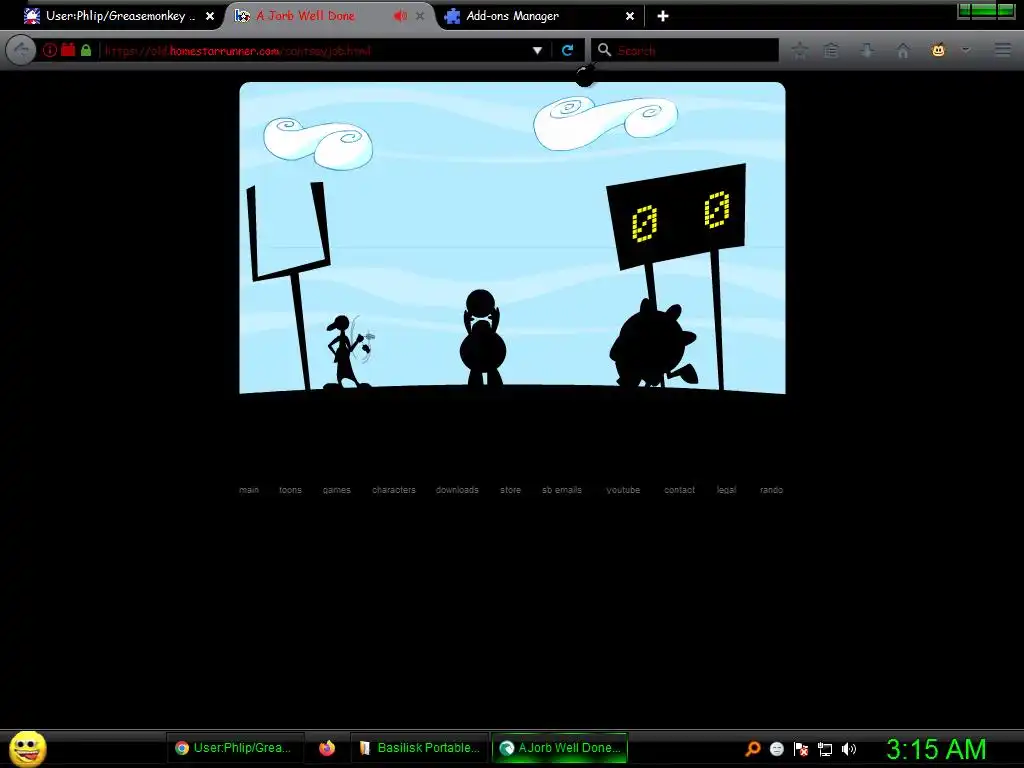Image resolution: width=1024 pixels, height=768 pixels.
Task: Close the User:Phlip/Greasemonkey tab
Action: tap(210, 16)
